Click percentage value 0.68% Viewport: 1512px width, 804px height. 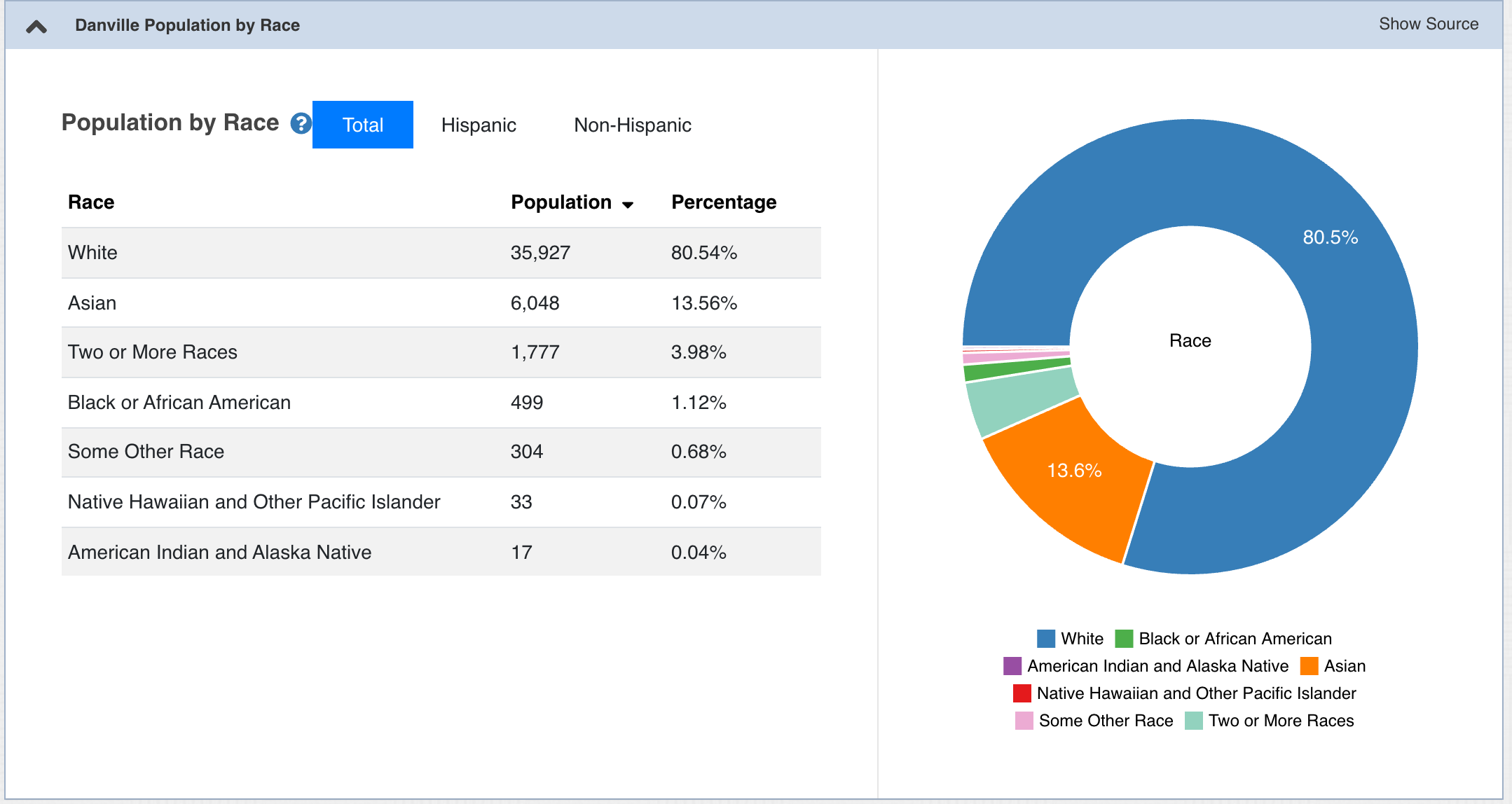(x=699, y=452)
